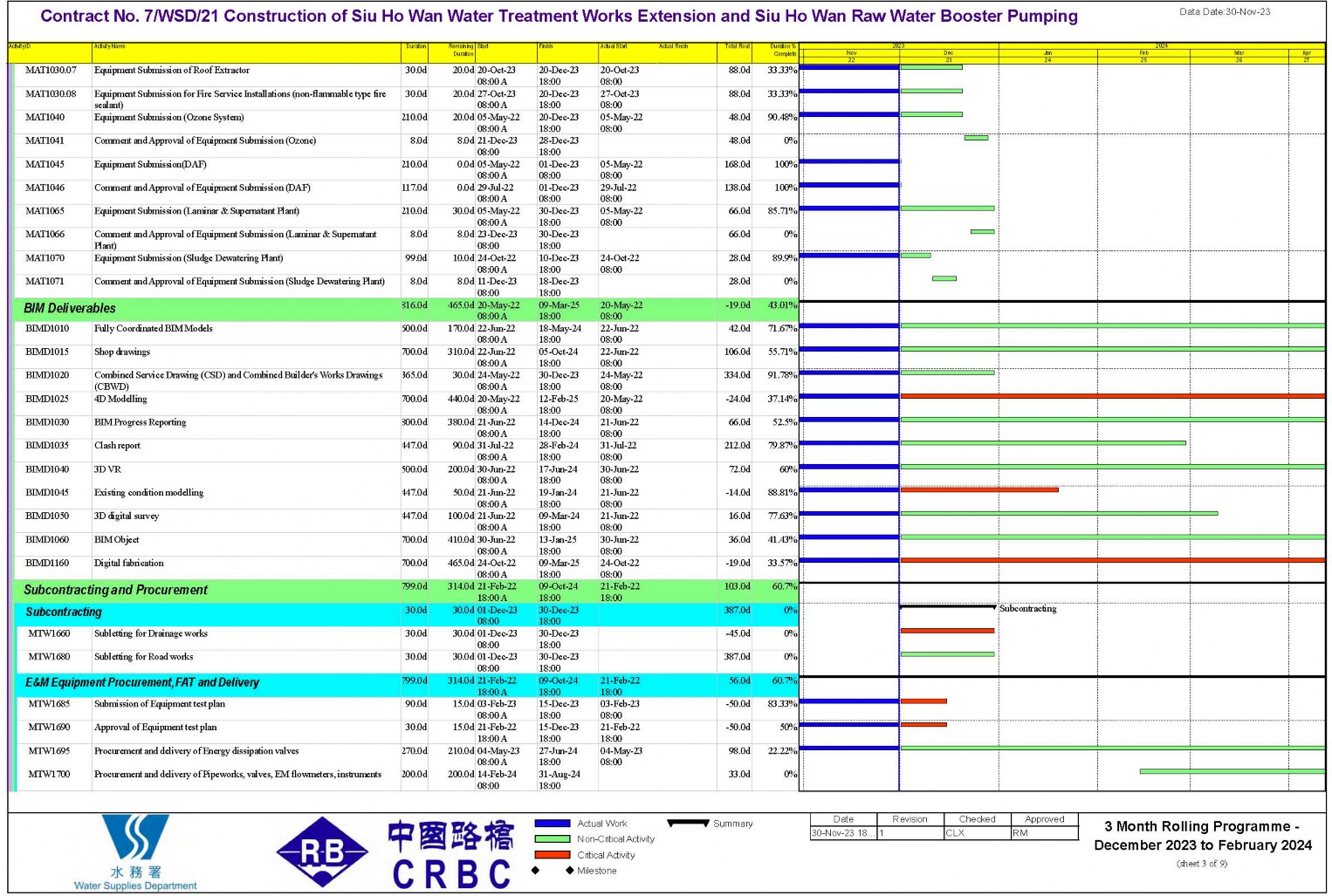
Task: Click the red Gantt bar for 4D Modelling
Action: (1112, 396)
